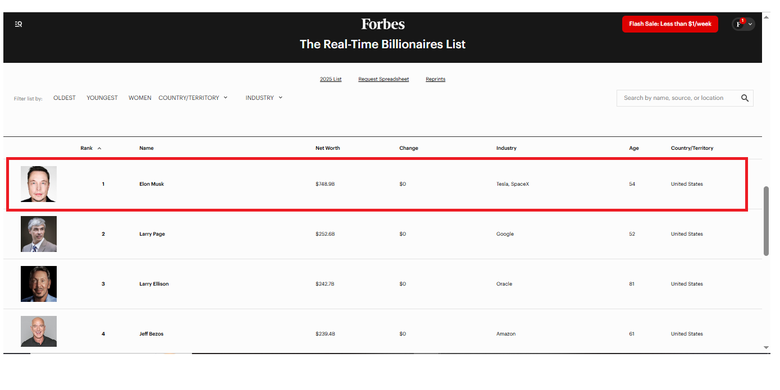Viewport: 780px width, 390px height.
Task: Filter list by Youngest
Action: [x=102, y=98]
